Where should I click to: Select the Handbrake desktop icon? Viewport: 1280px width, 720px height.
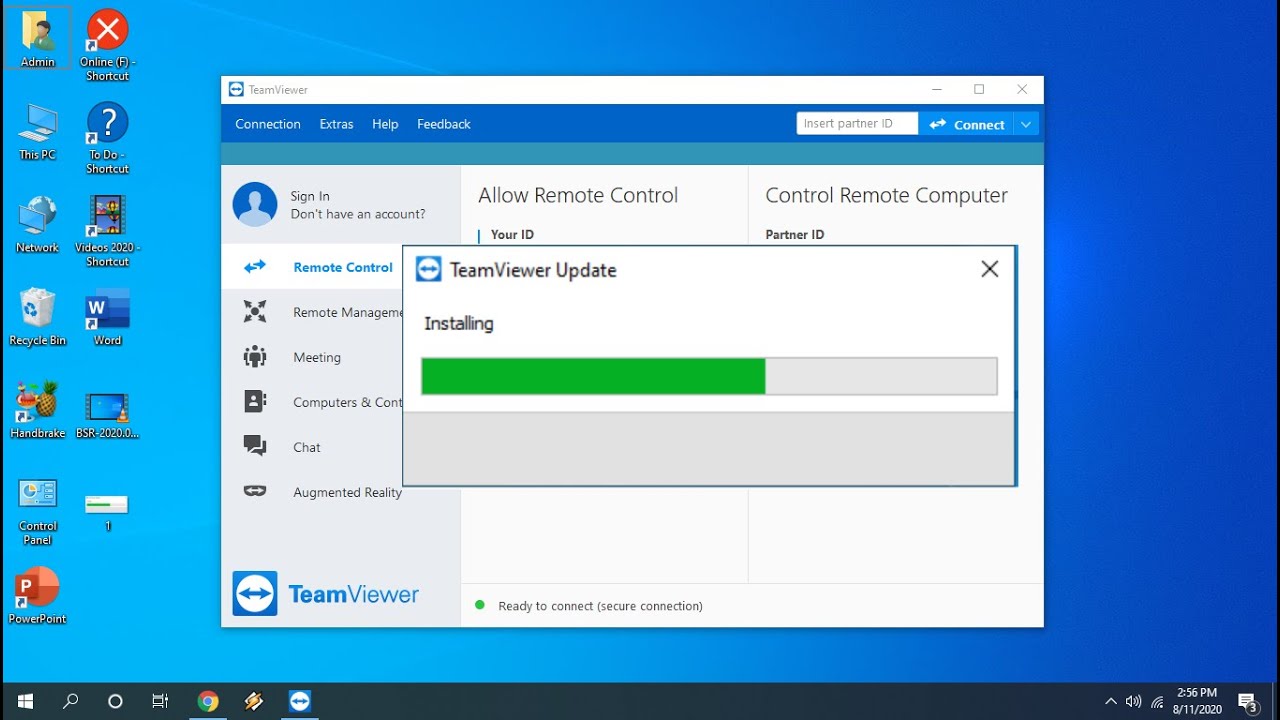[x=38, y=410]
